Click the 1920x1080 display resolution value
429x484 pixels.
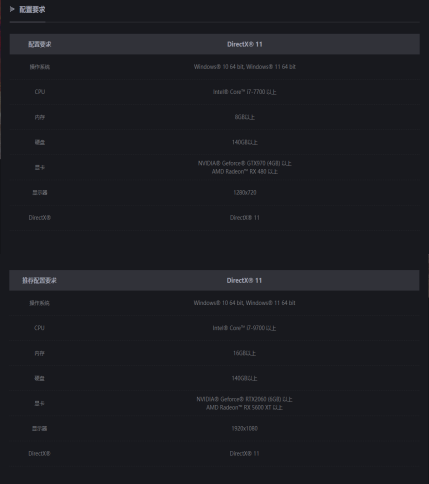244,429
